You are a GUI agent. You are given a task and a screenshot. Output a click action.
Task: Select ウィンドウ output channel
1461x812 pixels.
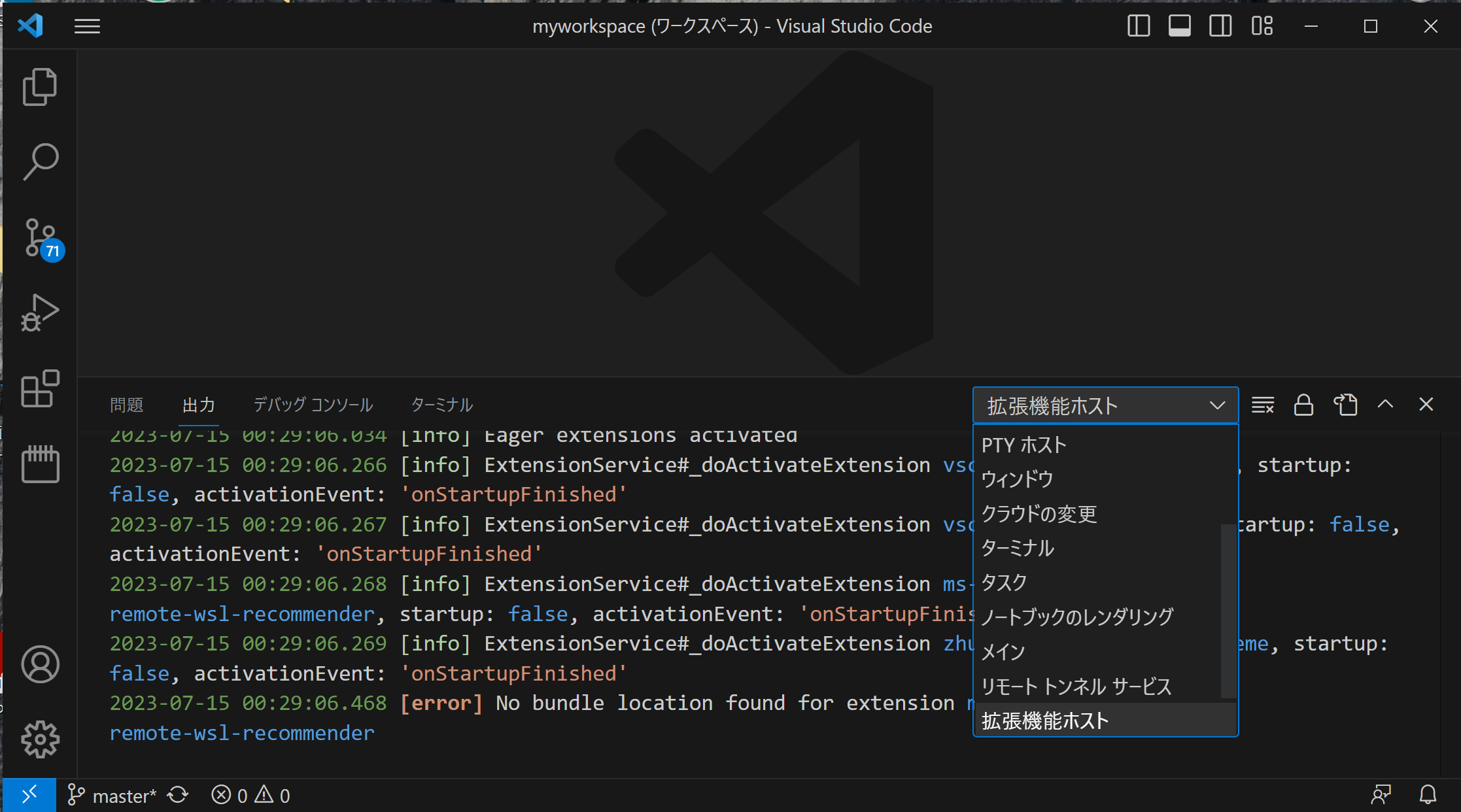pyautogui.click(x=1097, y=479)
